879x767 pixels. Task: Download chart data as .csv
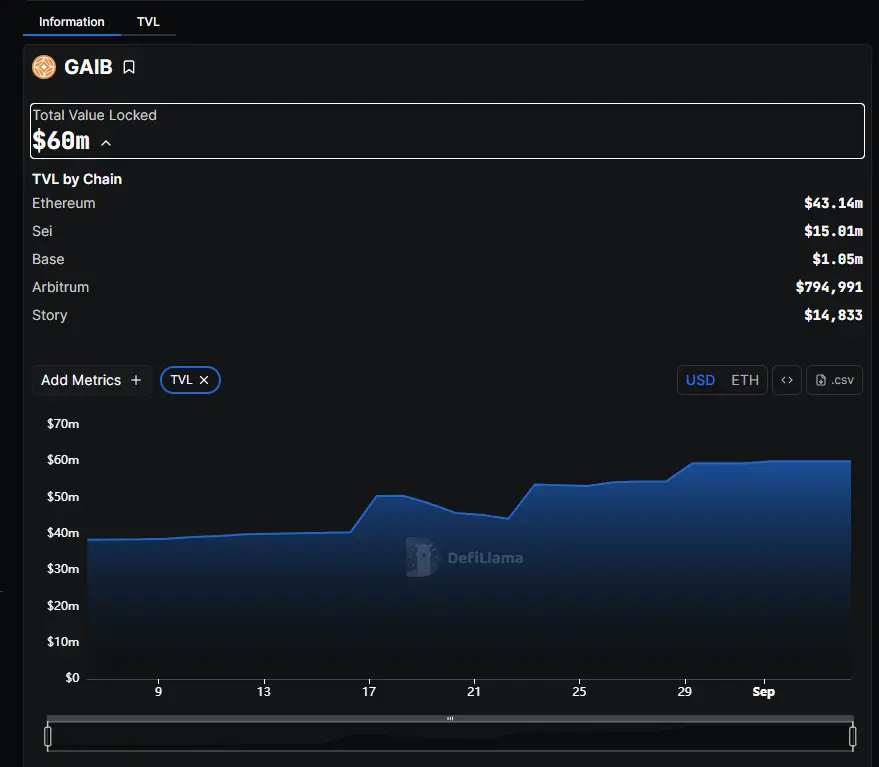tap(834, 380)
